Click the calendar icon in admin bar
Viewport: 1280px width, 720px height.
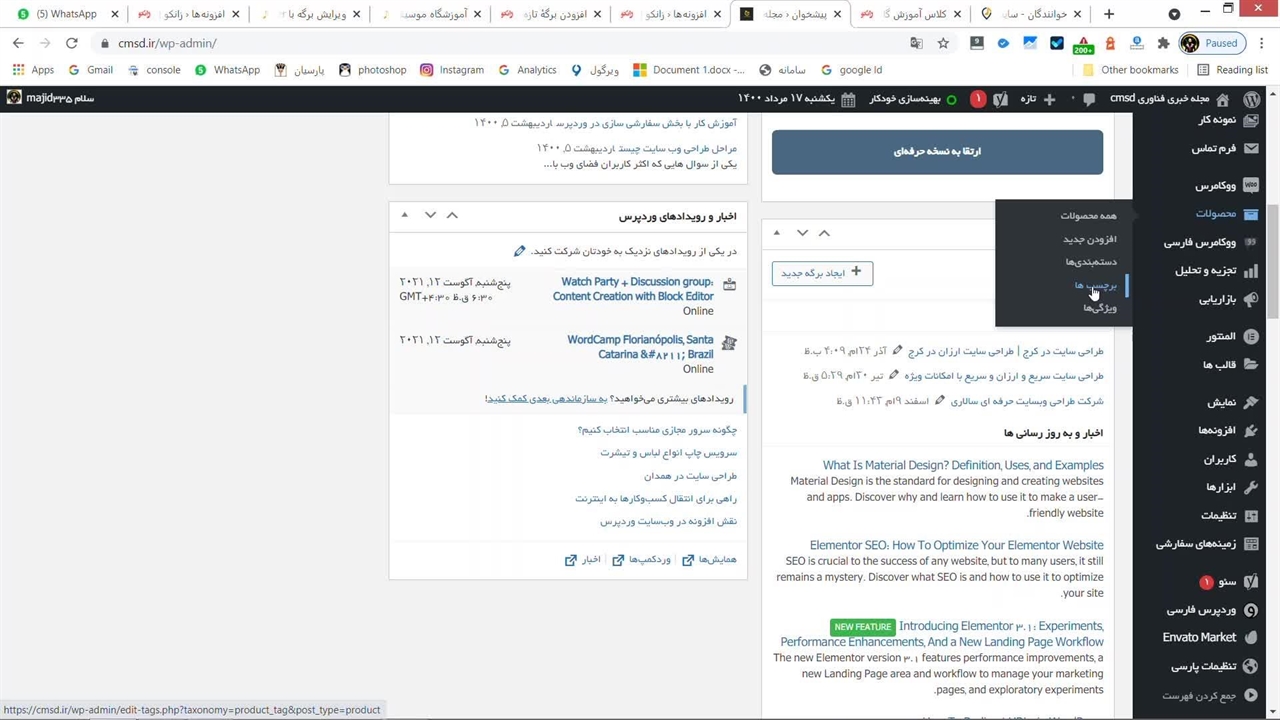coord(848,99)
